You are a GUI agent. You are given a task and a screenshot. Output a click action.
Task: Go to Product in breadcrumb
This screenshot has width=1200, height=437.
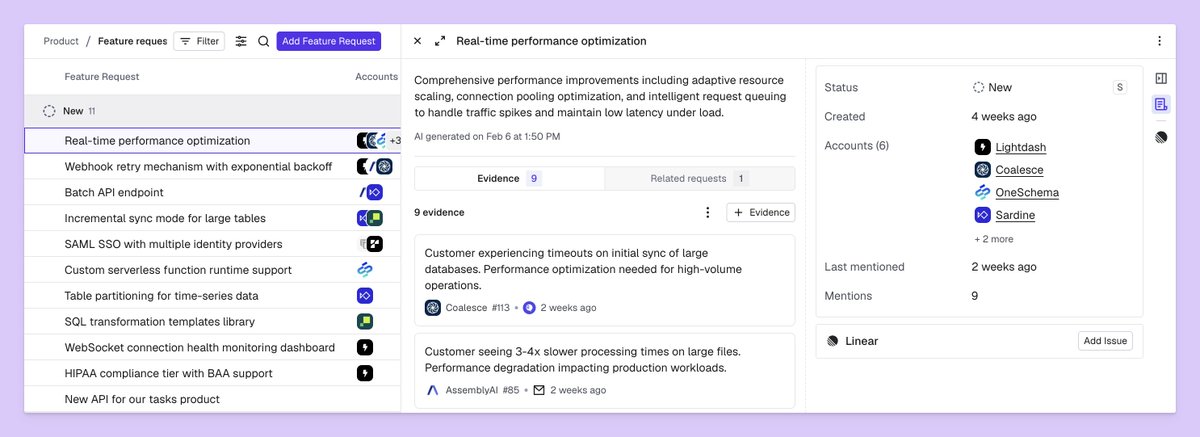[61, 41]
